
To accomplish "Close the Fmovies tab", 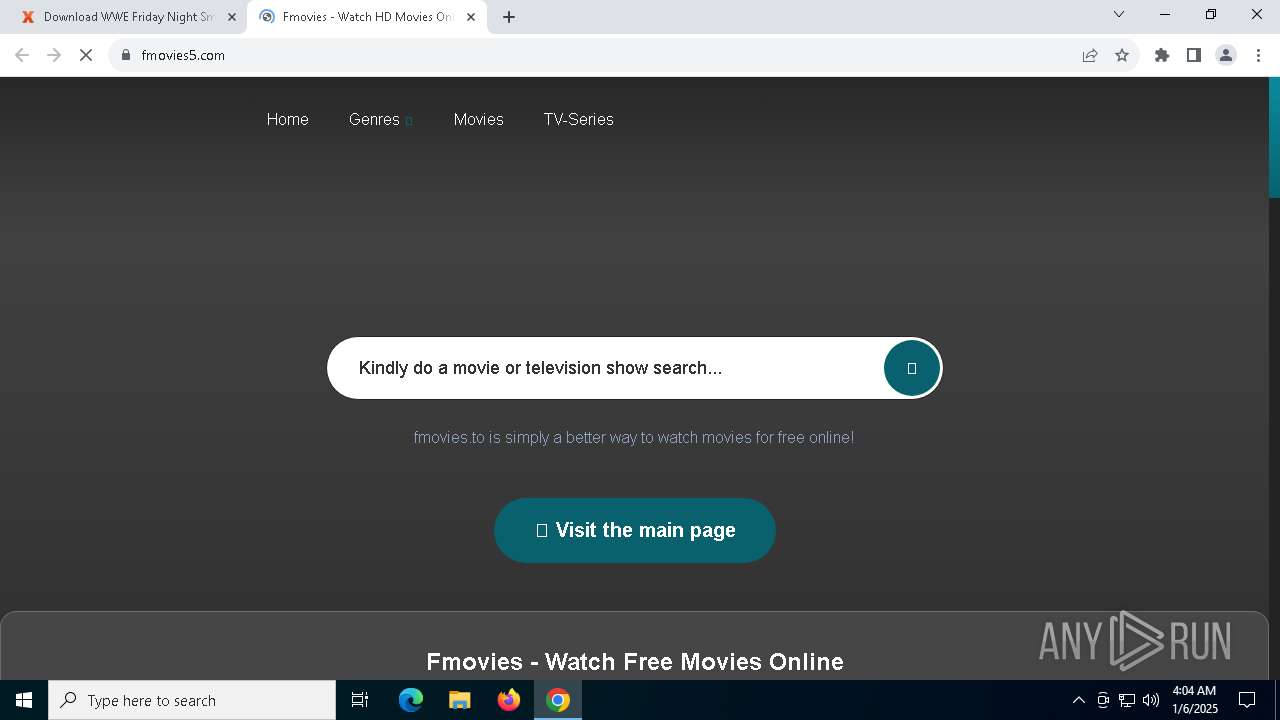I will click(471, 17).
